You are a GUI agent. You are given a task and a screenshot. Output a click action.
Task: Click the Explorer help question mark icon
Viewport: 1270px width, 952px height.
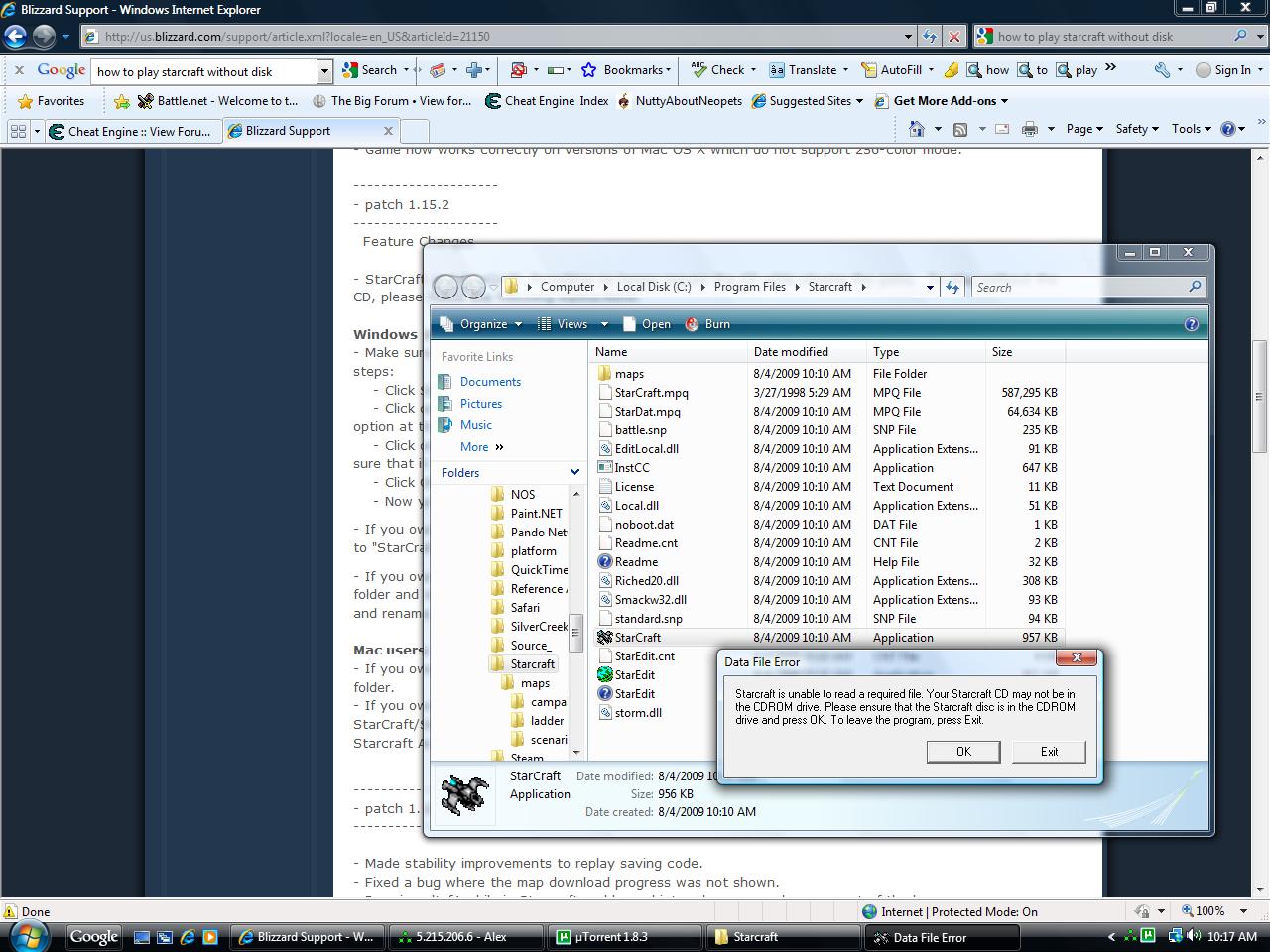(x=1192, y=324)
